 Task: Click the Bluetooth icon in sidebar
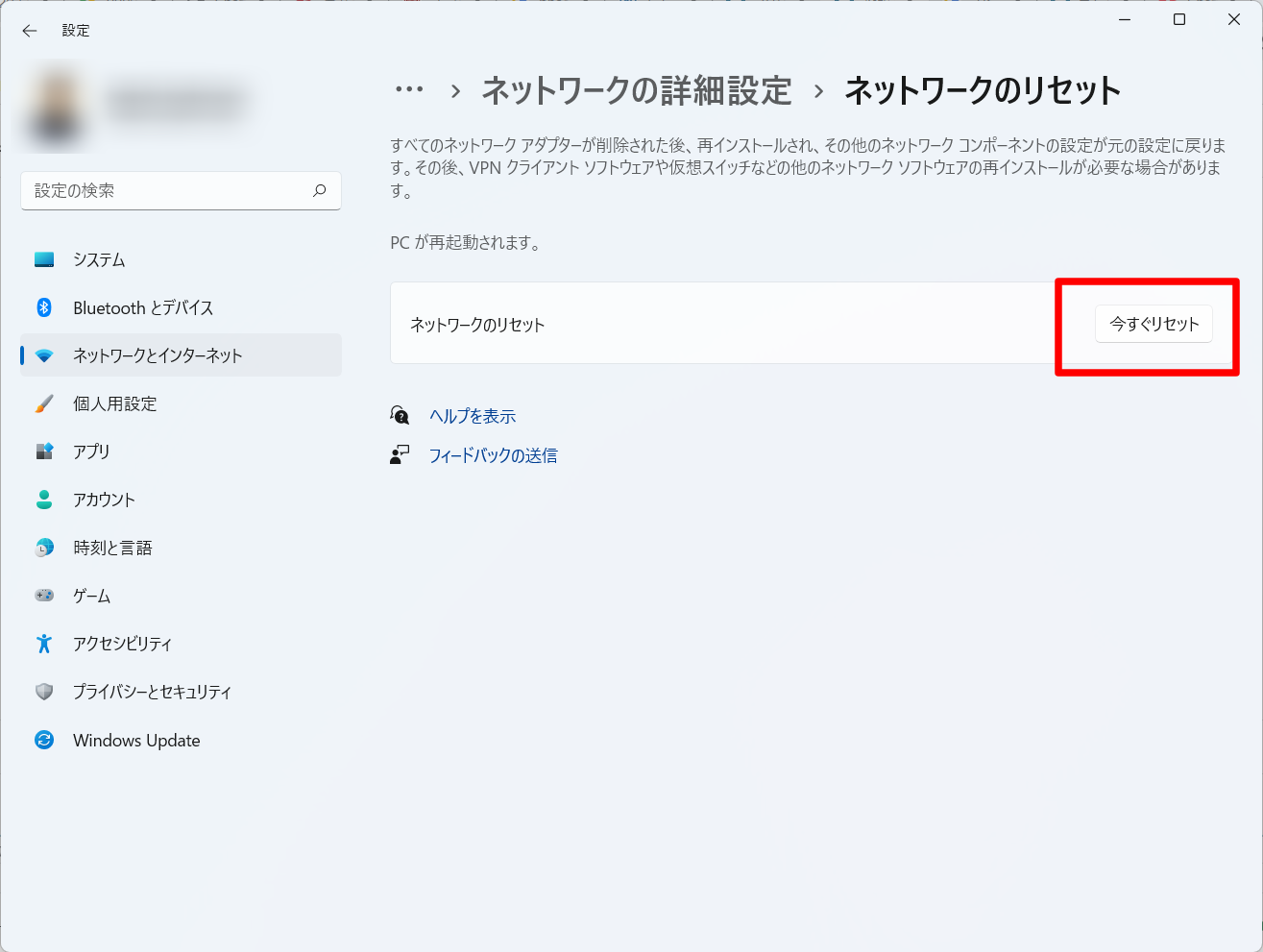[x=44, y=307]
